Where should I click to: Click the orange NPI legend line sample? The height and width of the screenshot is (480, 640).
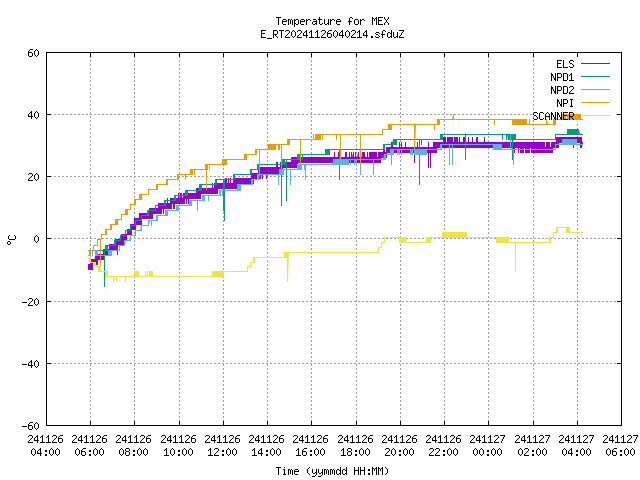(x=596, y=102)
